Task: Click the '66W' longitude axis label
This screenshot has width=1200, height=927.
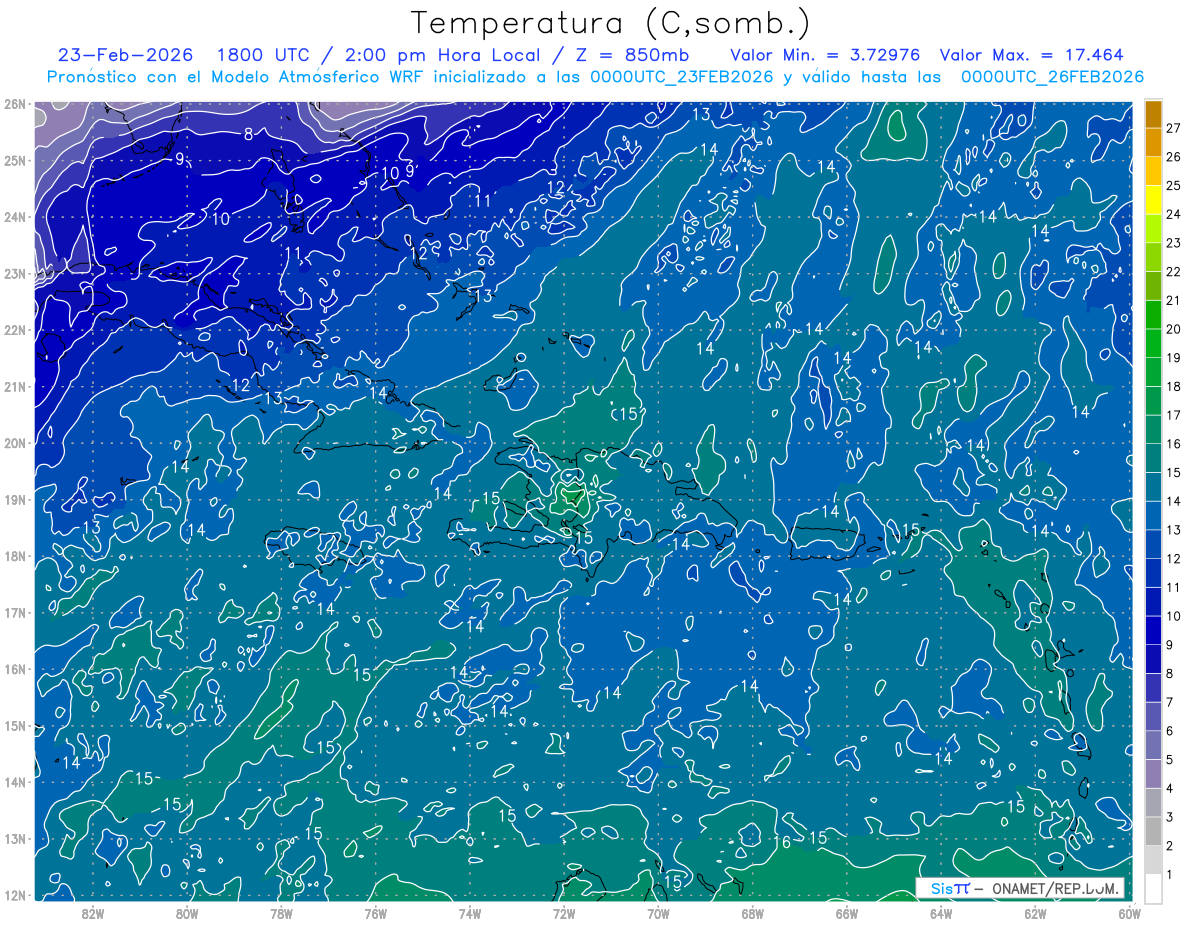Action: click(847, 913)
